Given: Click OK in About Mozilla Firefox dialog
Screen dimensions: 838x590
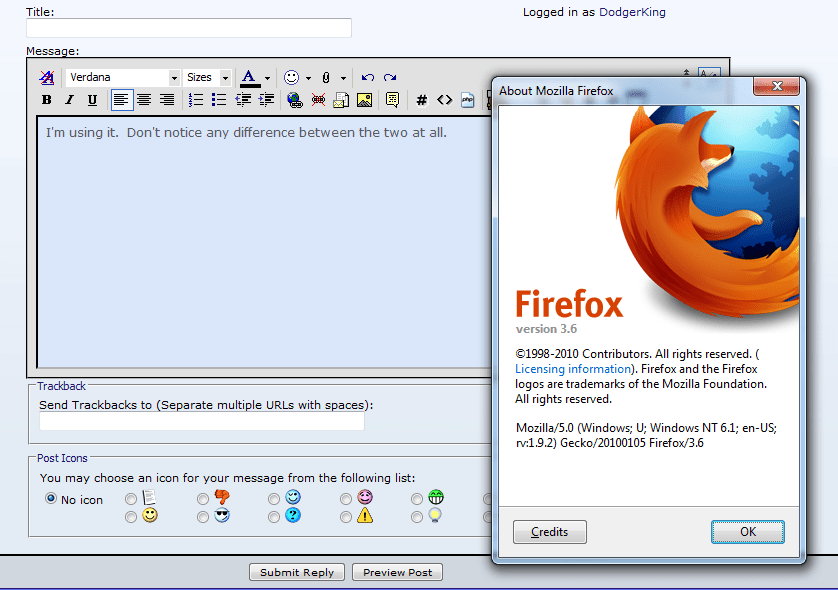Looking at the screenshot, I should [748, 532].
